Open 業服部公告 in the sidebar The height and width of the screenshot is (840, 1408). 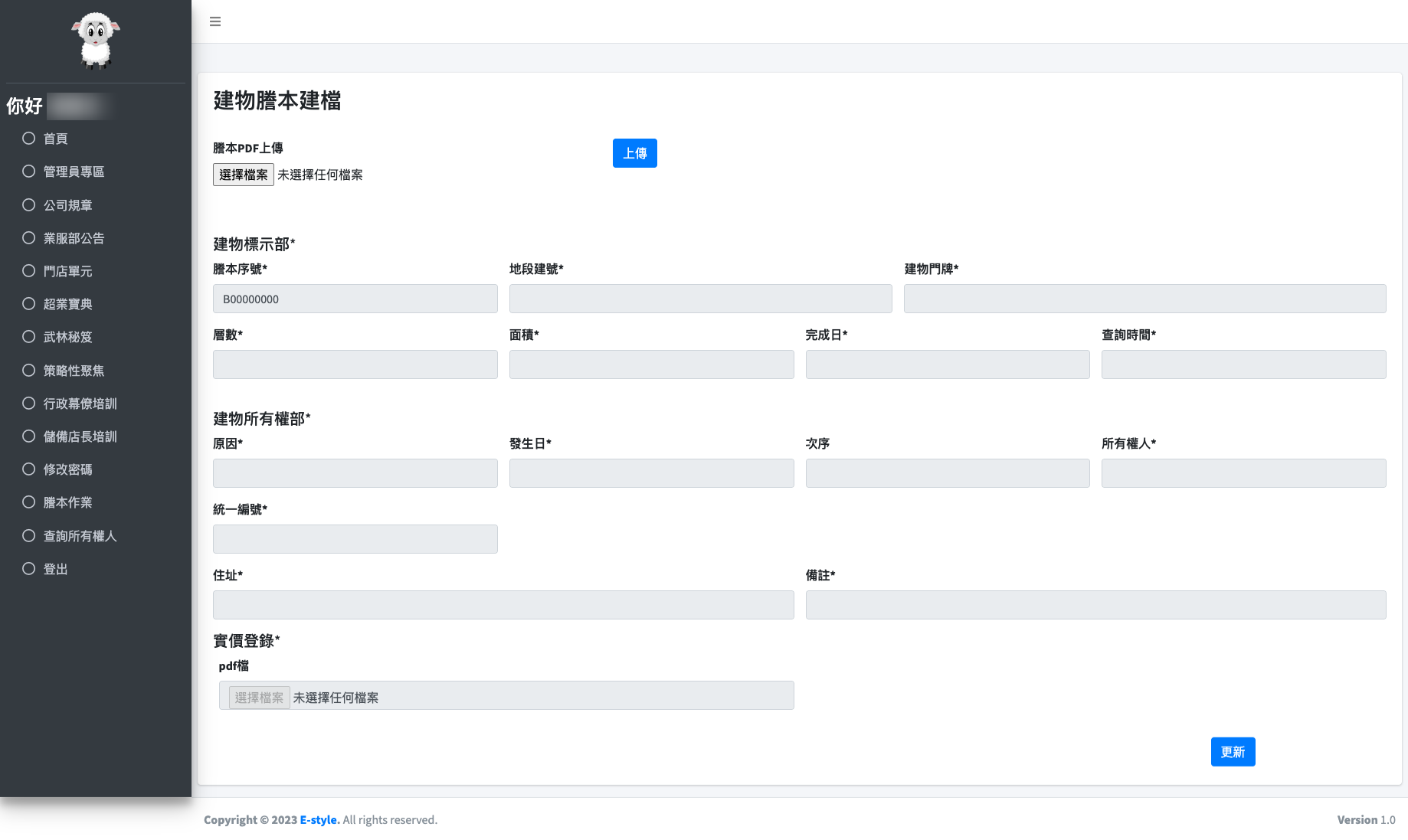point(74,238)
